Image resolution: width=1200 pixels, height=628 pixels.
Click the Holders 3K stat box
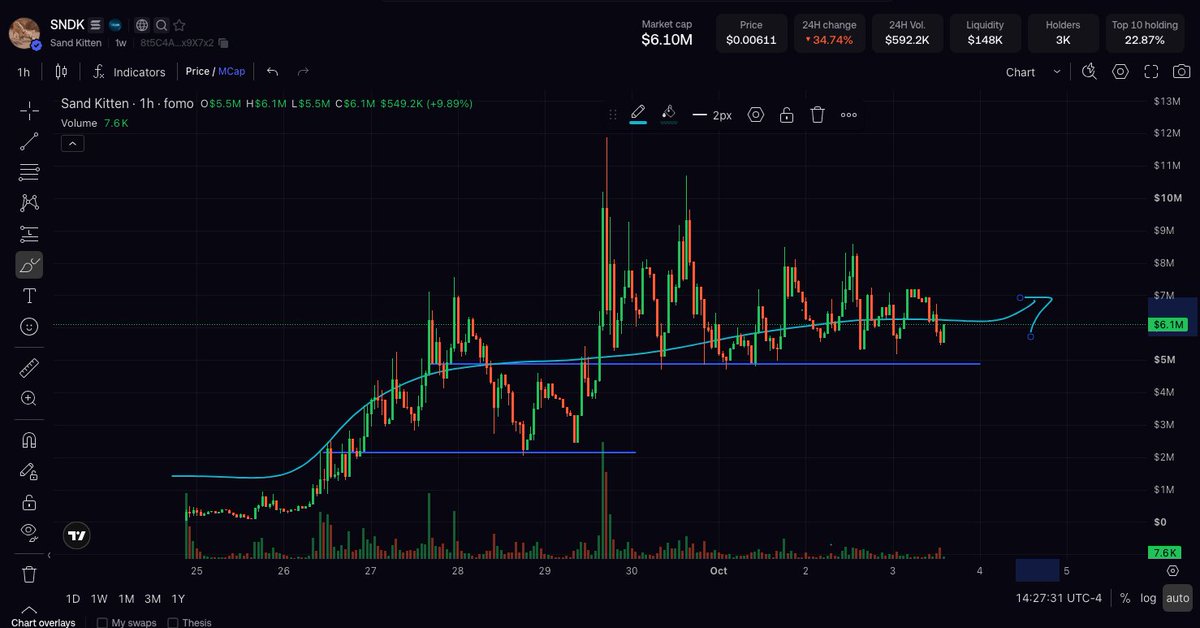click(1063, 33)
